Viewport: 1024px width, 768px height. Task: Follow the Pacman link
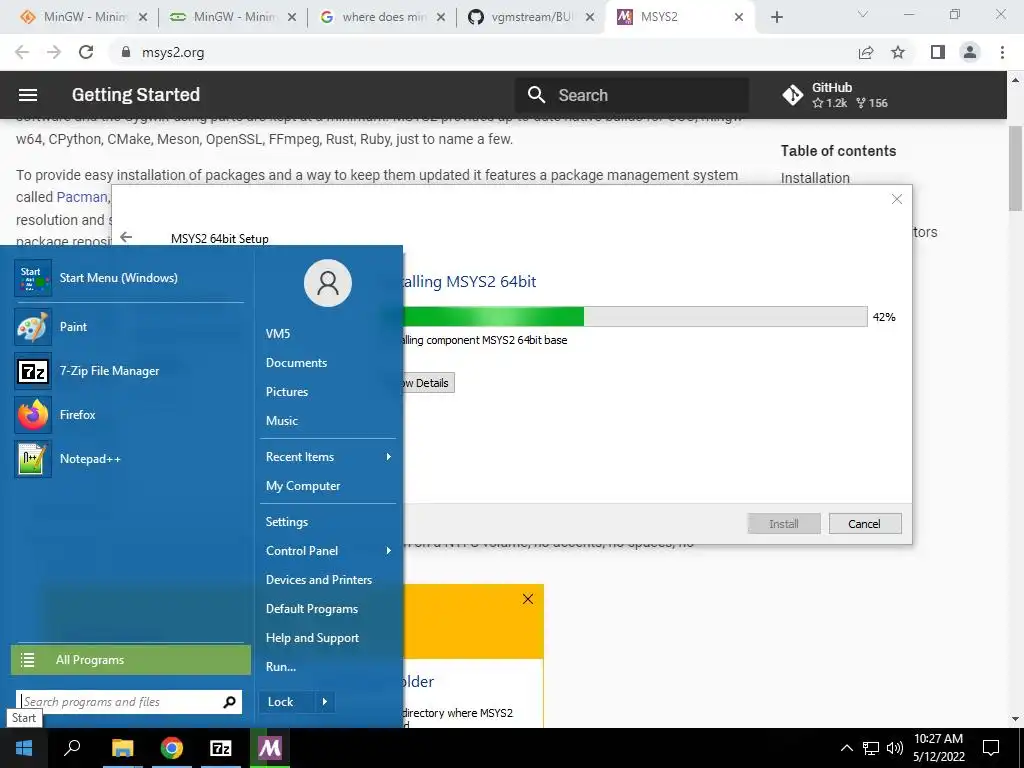(82, 197)
